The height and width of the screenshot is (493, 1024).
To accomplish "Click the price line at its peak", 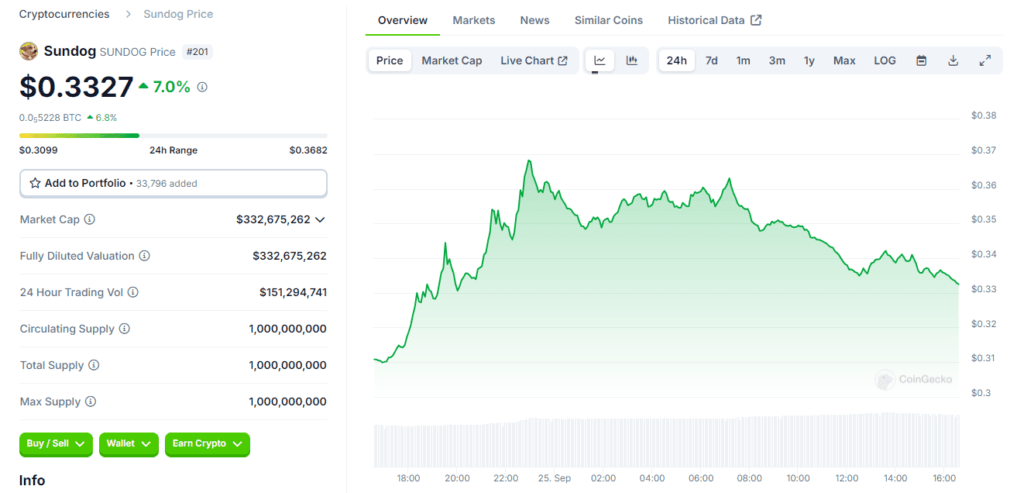I will (529, 161).
